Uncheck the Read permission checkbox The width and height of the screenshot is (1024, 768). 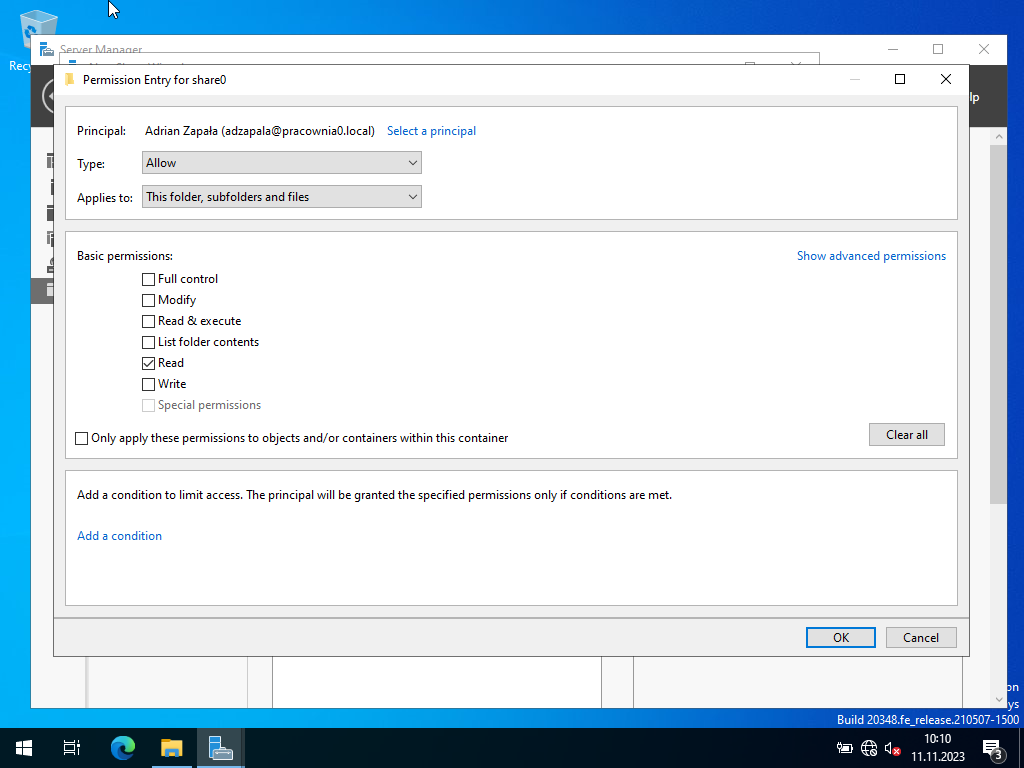pyautogui.click(x=149, y=363)
